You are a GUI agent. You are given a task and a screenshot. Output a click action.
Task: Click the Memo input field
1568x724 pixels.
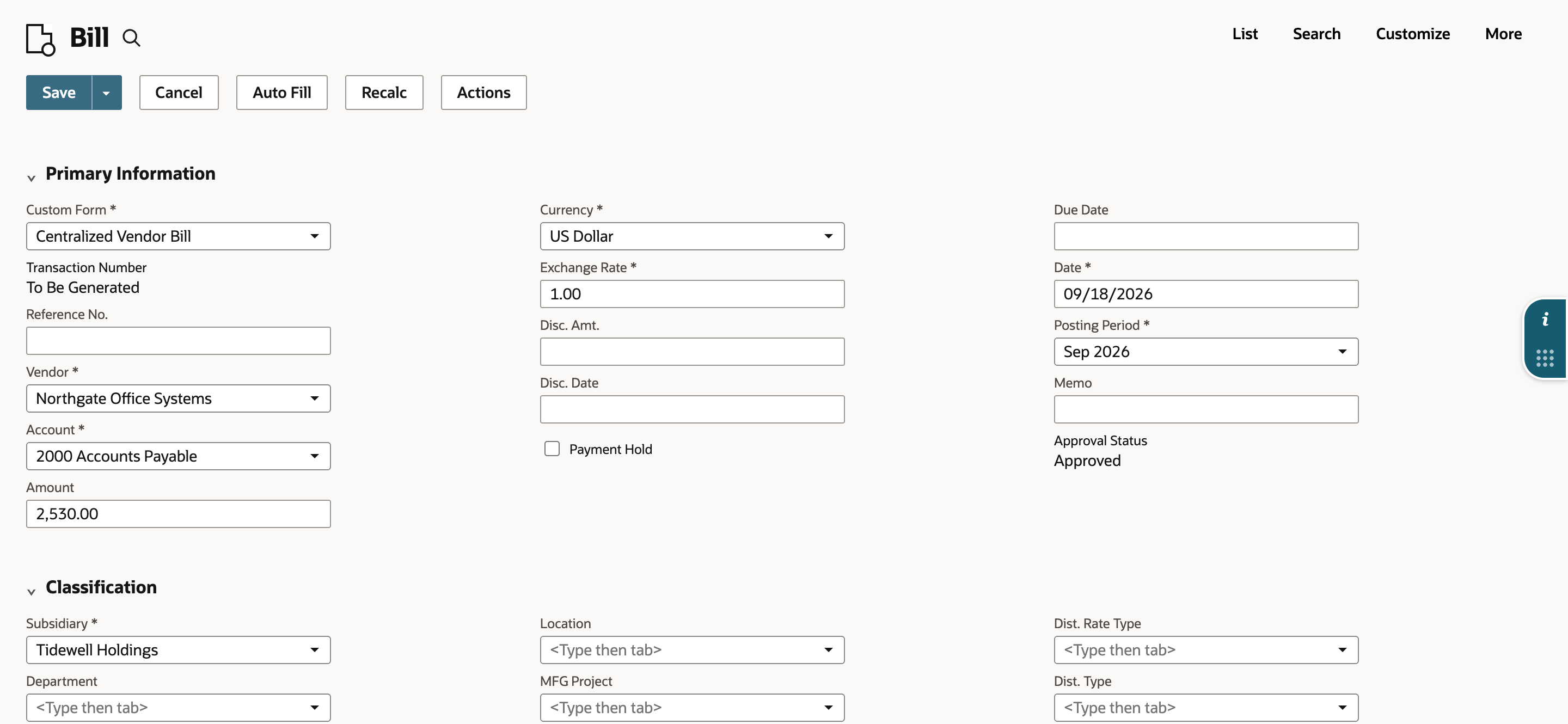pyautogui.click(x=1206, y=409)
